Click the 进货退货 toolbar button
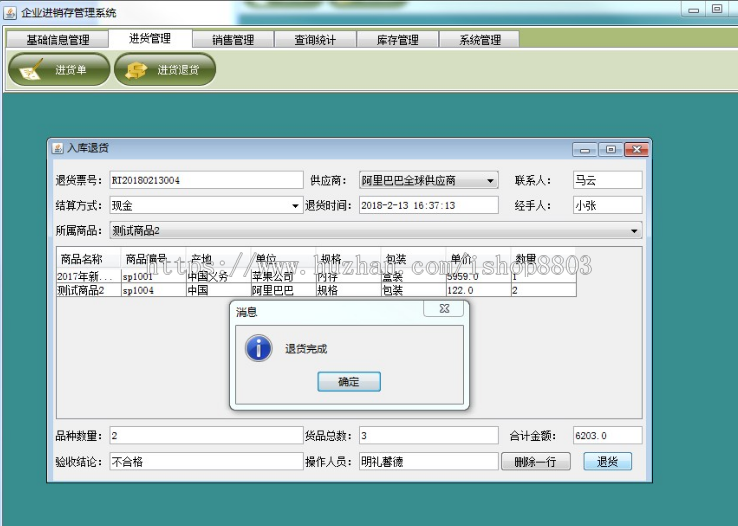Image resolution: width=738 pixels, height=526 pixels. coord(165,70)
